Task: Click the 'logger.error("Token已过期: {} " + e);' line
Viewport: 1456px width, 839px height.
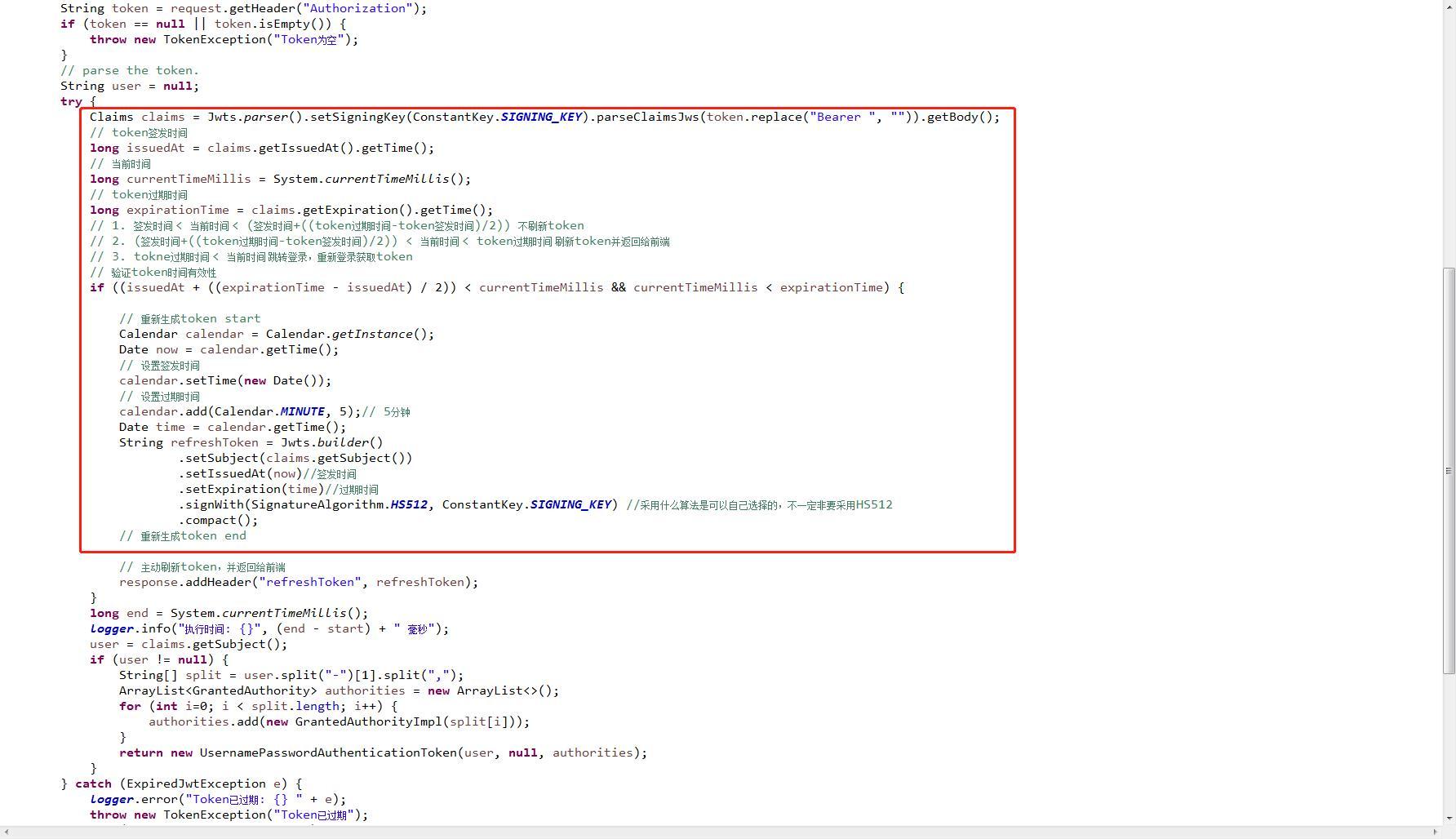Action: point(218,799)
